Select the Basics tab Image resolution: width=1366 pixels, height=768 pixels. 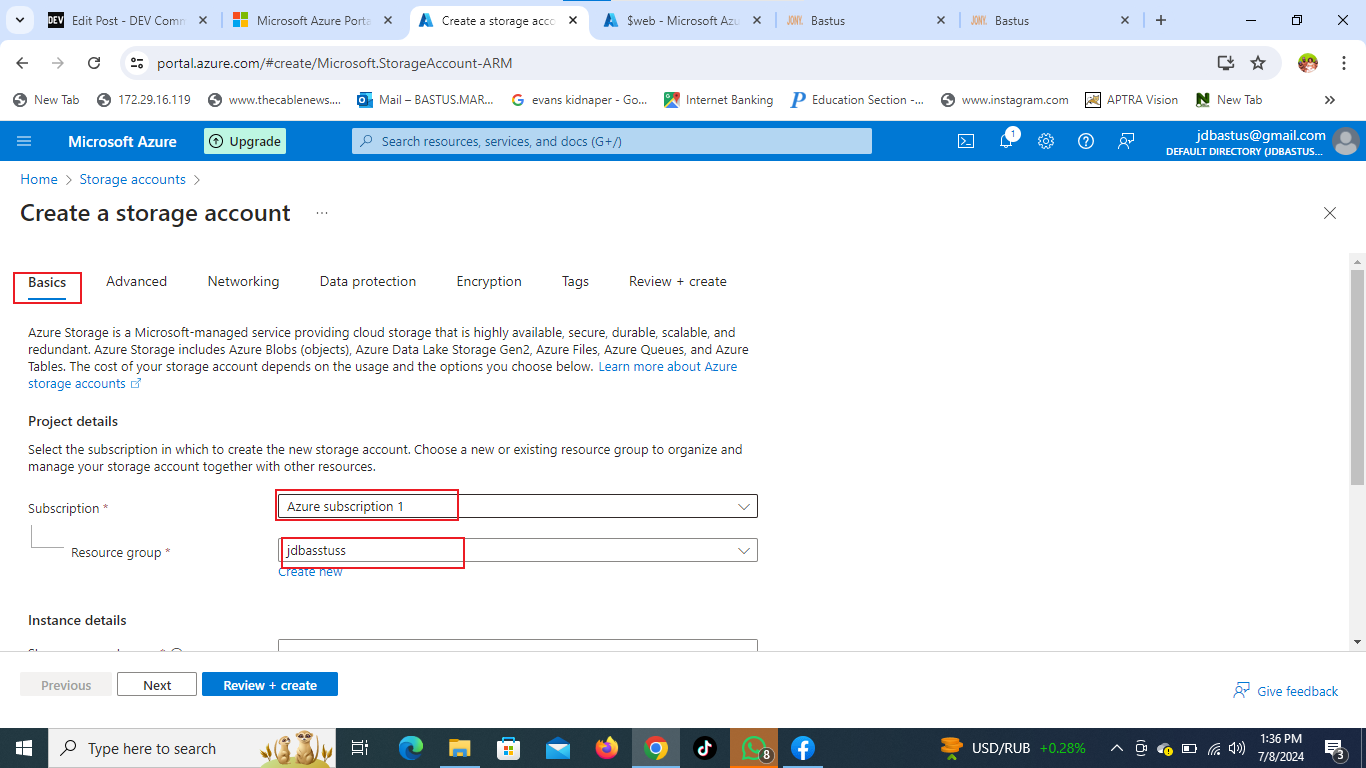tap(47, 283)
